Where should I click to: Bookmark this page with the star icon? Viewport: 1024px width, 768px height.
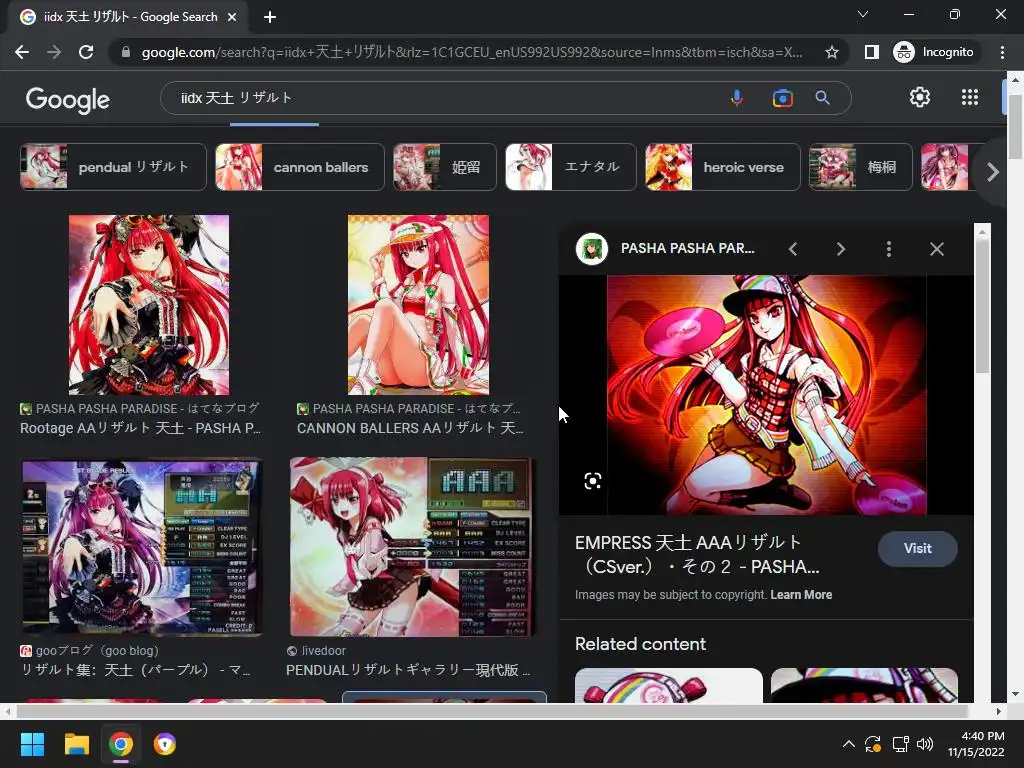coord(831,52)
